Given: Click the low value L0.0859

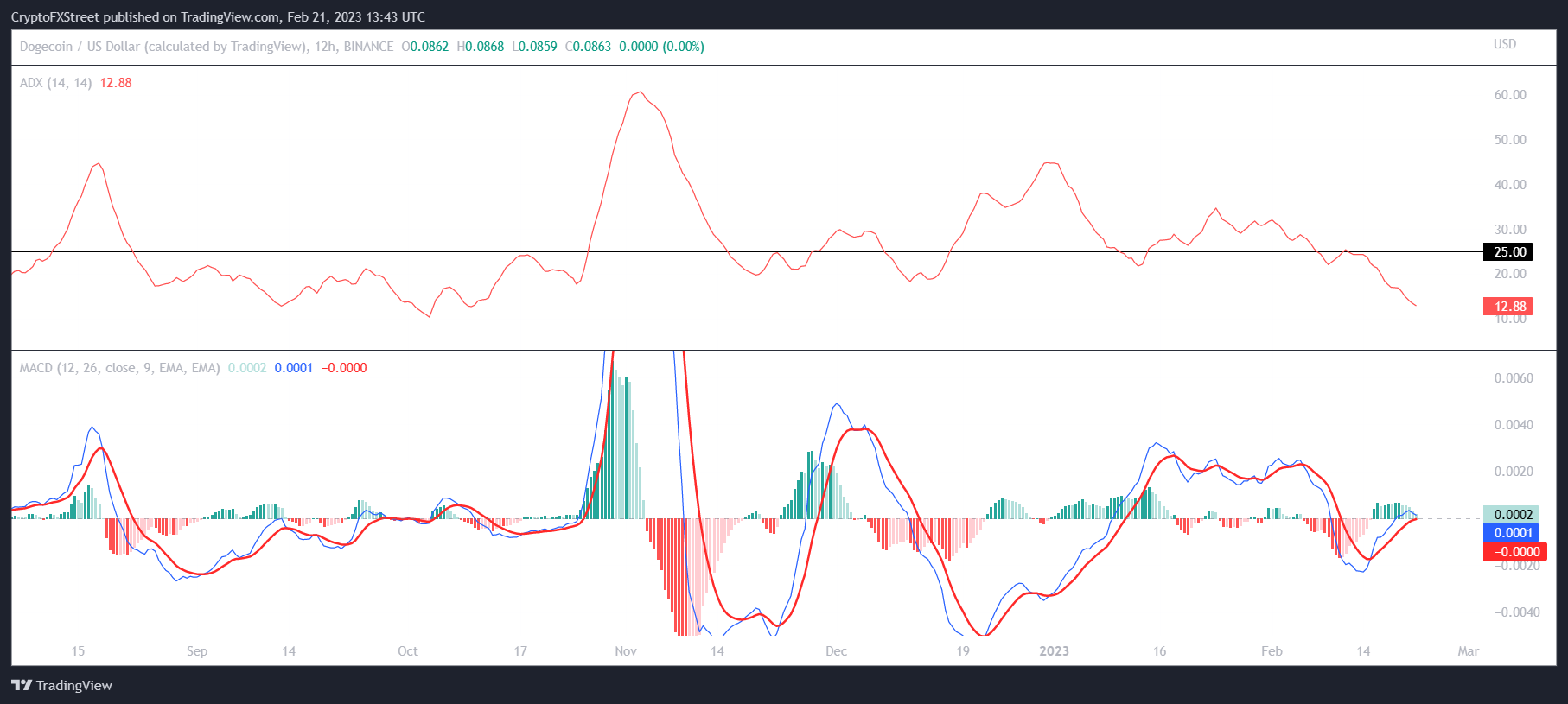Looking at the screenshot, I should click(x=534, y=47).
